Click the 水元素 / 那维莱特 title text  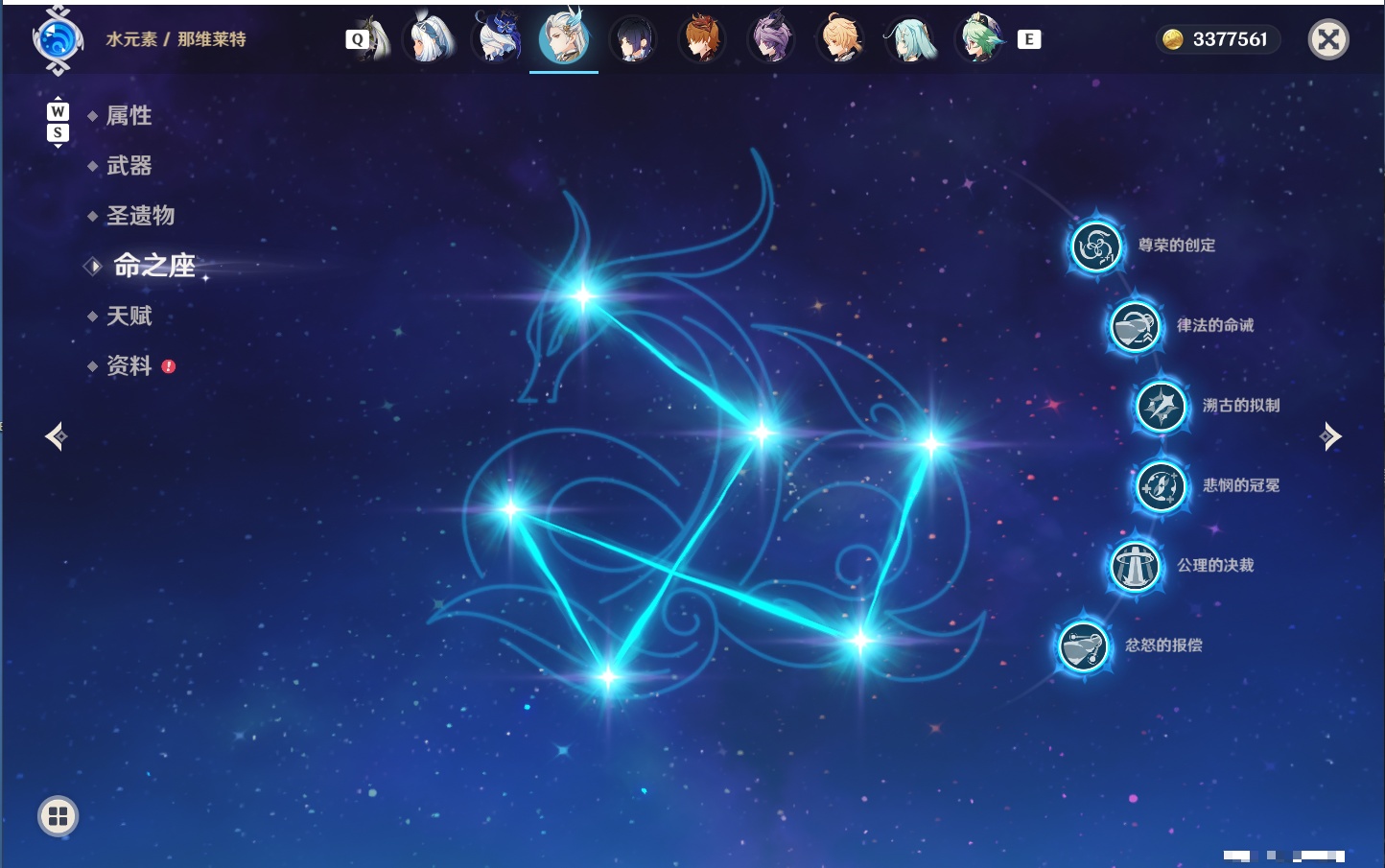(176, 39)
